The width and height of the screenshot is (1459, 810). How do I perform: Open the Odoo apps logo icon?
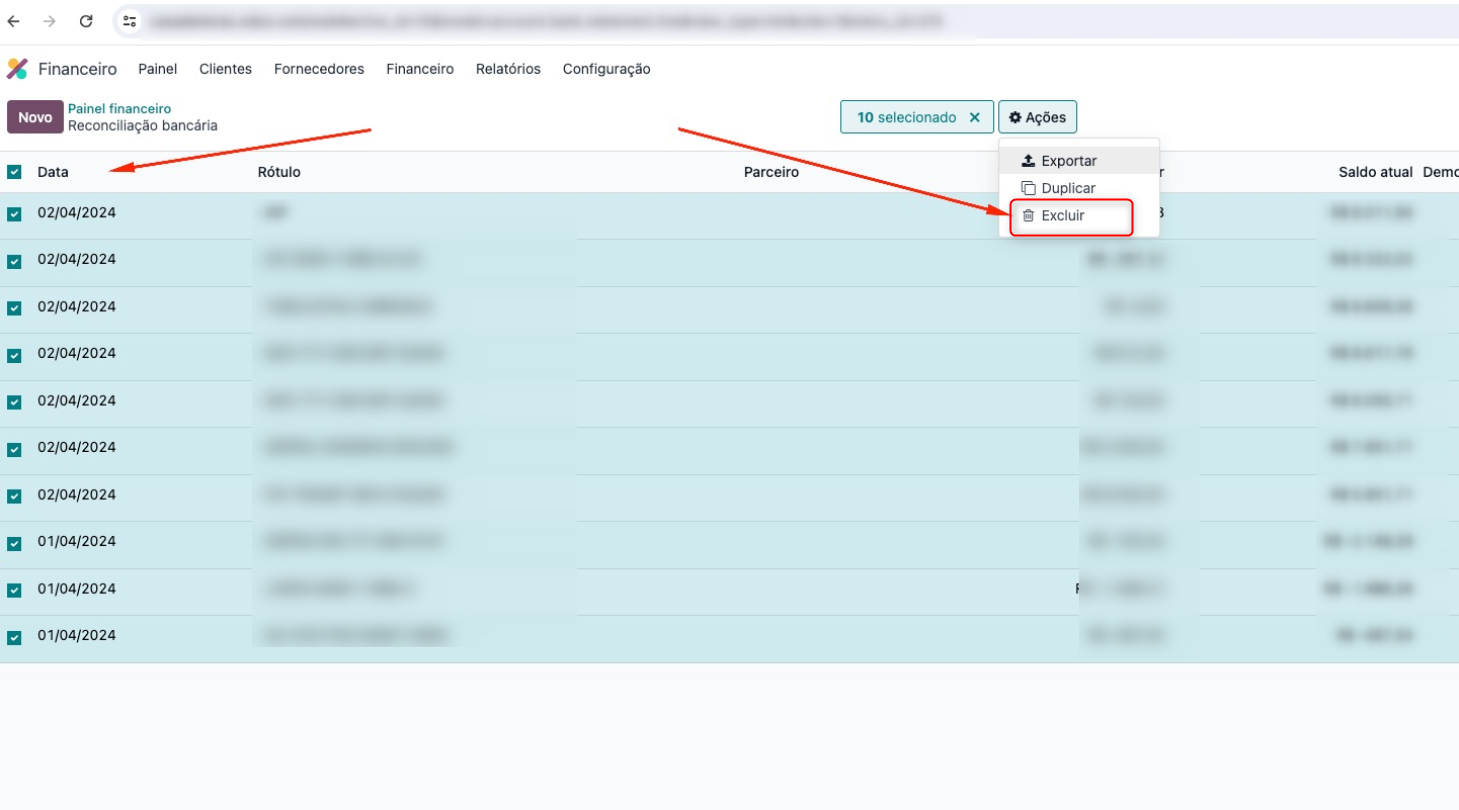(x=17, y=69)
